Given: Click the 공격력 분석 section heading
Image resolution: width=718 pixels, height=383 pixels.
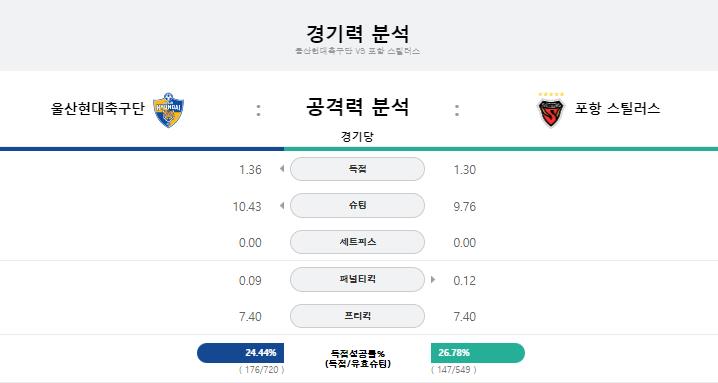Looking at the screenshot, I should [357, 107].
